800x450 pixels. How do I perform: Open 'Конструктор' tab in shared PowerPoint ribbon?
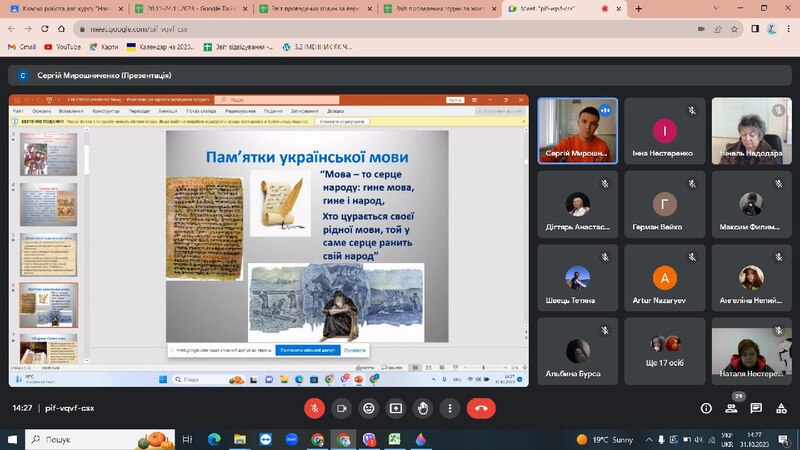(106, 111)
